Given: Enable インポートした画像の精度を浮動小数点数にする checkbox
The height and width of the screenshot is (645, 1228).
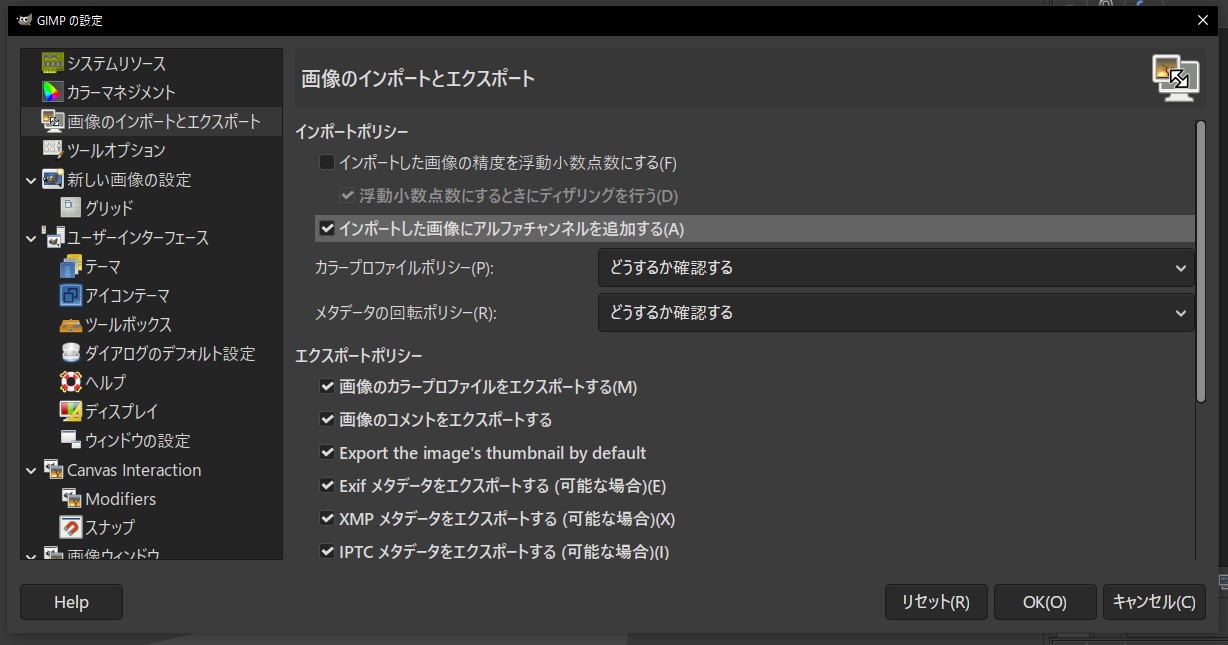Looking at the screenshot, I should [327, 162].
